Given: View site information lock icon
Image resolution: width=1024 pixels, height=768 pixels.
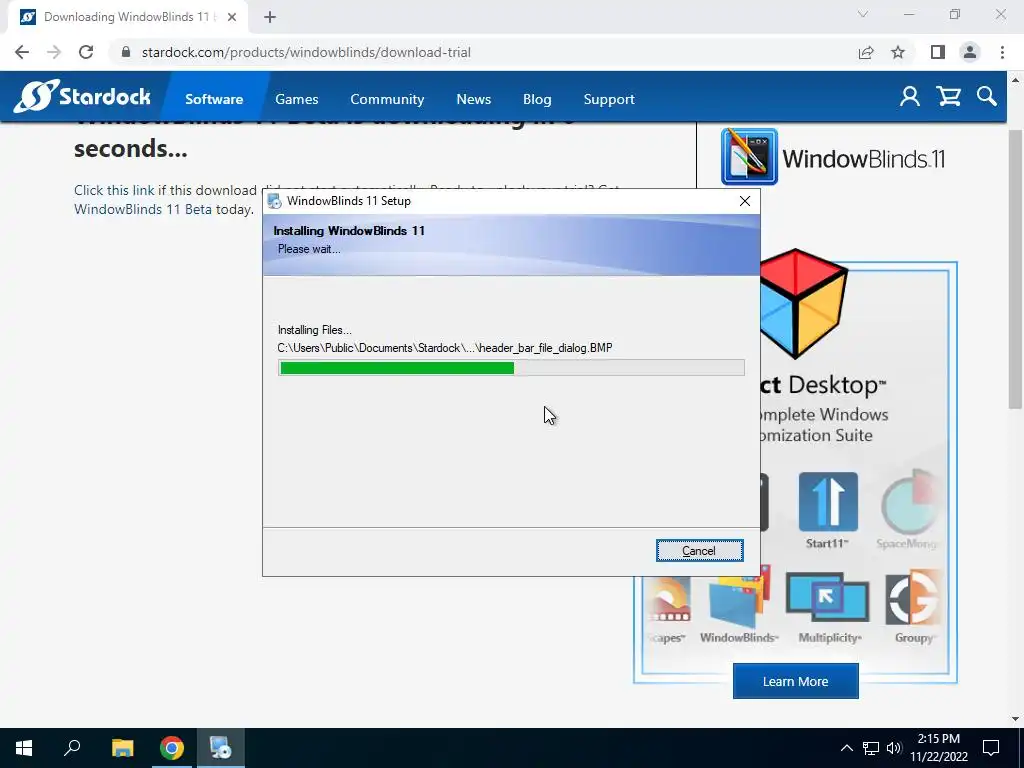Looking at the screenshot, I should (x=126, y=52).
